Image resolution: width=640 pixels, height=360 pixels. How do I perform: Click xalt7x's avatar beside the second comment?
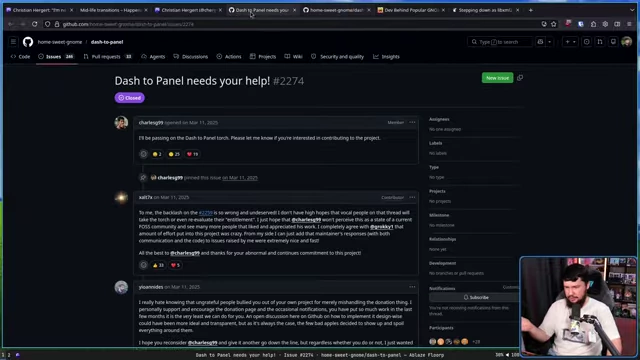pyautogui.click(x=121, y=198)
